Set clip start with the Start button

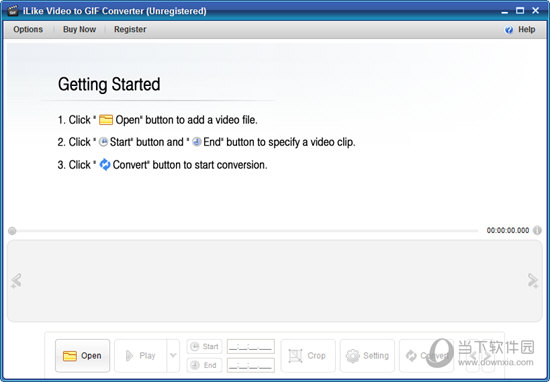[x=204, y=347]
